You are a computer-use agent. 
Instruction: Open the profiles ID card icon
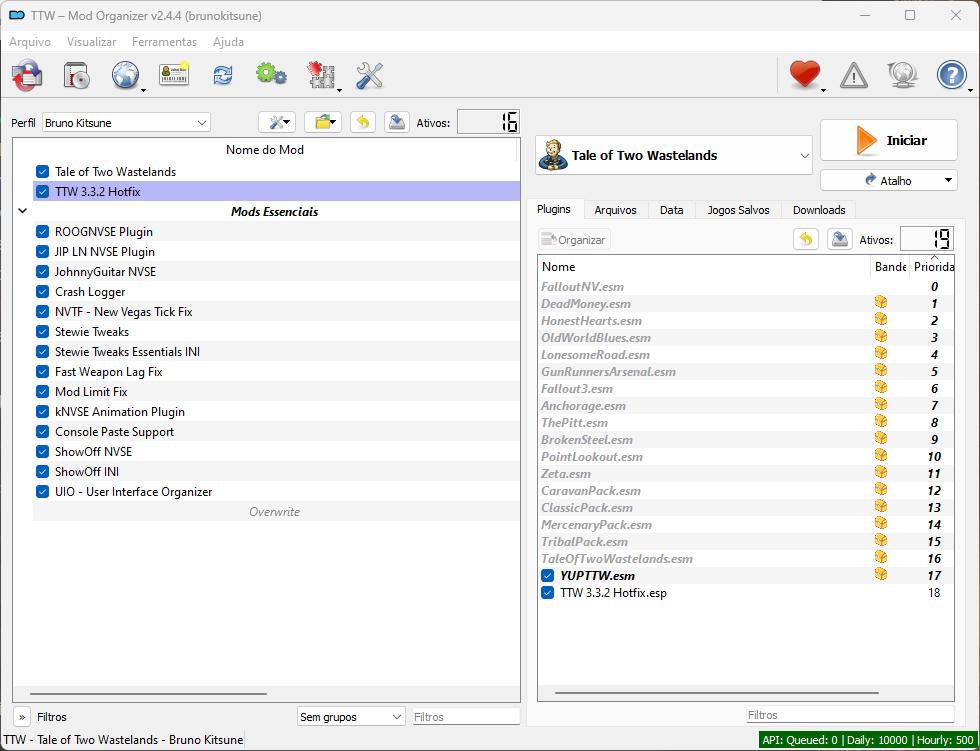click(174, 74)
